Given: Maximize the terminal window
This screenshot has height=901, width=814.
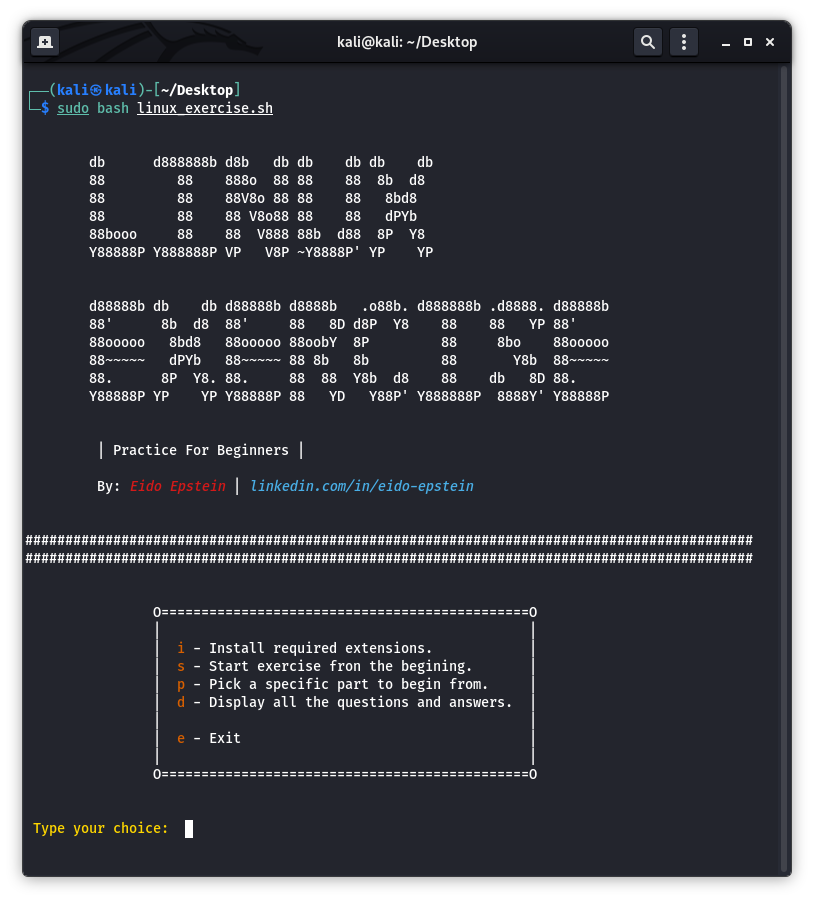Looking at the screenshot, I should coord(748,41).
